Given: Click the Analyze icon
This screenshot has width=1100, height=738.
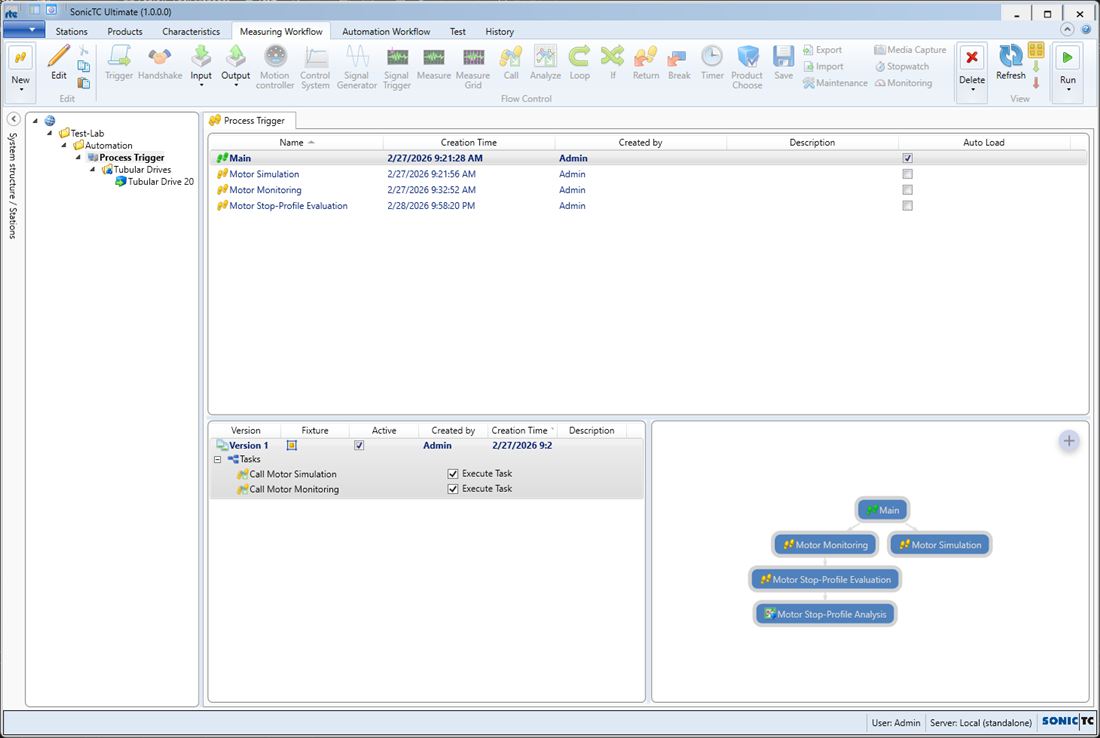Looking at the screenshot, I should [545, 56].
